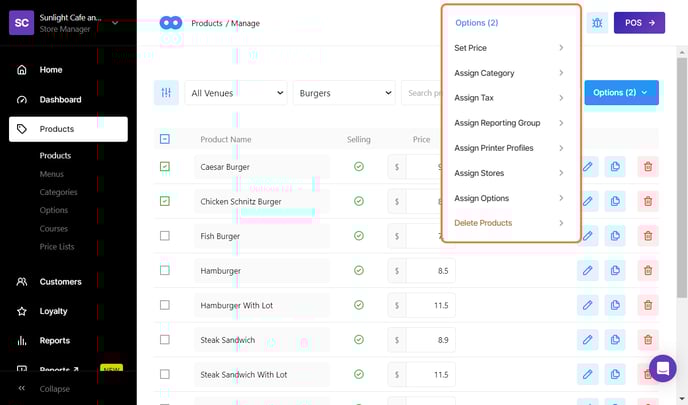The image size is (688, 405).
Task: Delete the Steak Sandwich product
Action: [647, 340]
